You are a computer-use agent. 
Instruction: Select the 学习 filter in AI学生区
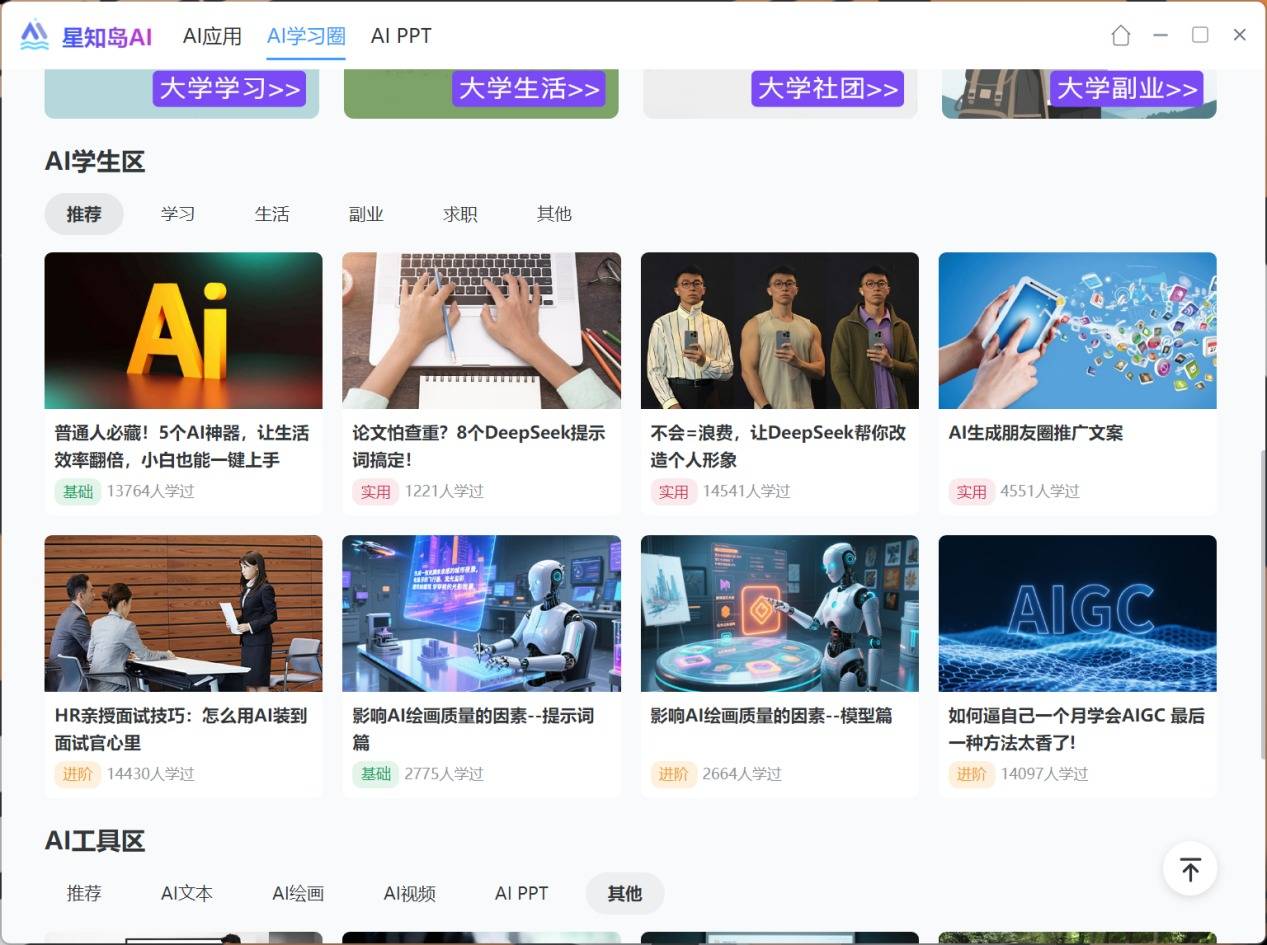pos(178,214)
